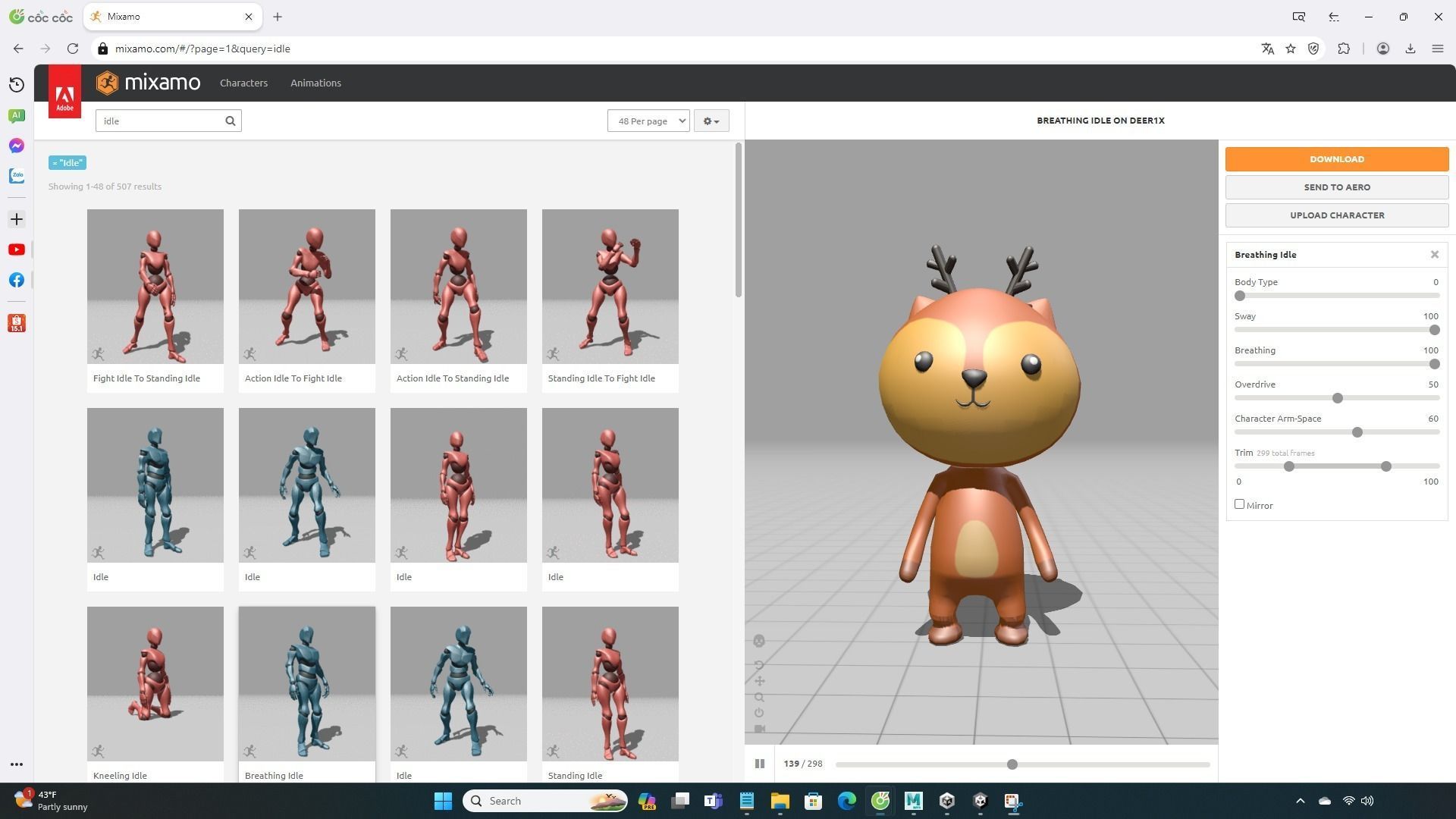Click the mixamo logo
The width and height of the screenshot is (1456, 819).
pos(149,83)
